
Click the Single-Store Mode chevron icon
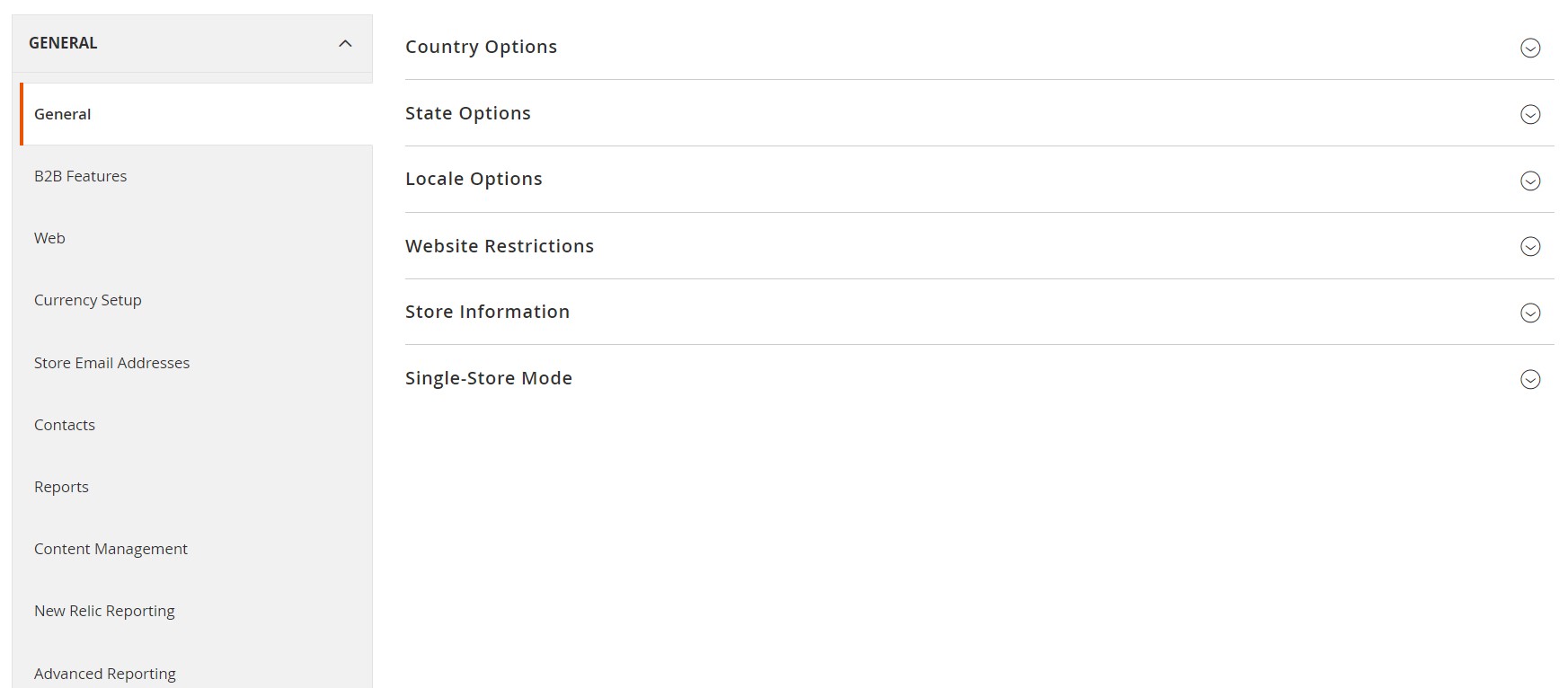[x=1529, y=379]
